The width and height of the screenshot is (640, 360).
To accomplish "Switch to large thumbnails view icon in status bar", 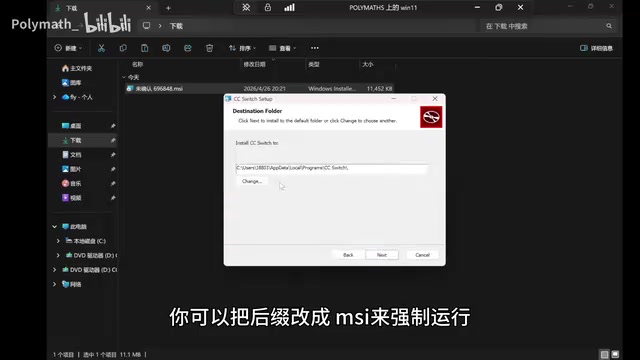I will point(615,354).
